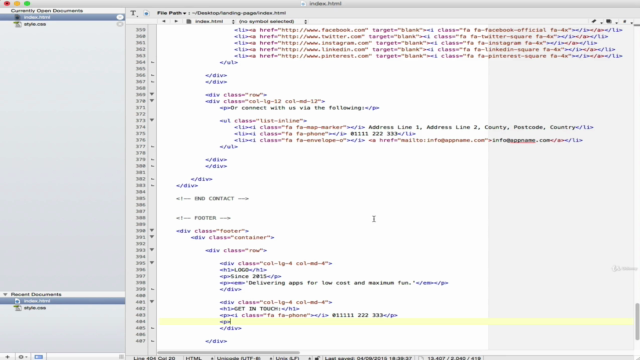The height and width of the screenshot is (360, 640).
Task: Toggle the blue sidebar view icon in footer
Action: 38,357
